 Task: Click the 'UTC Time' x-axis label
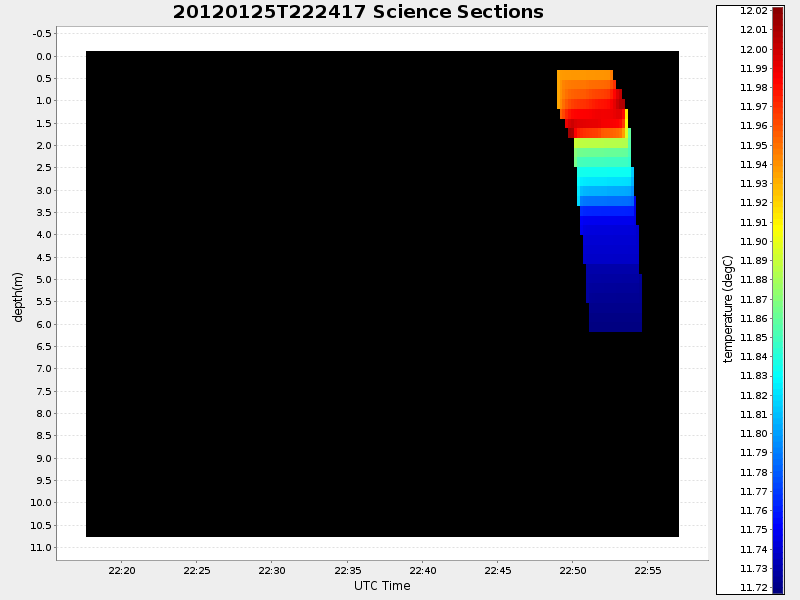(x=382, y=586)
